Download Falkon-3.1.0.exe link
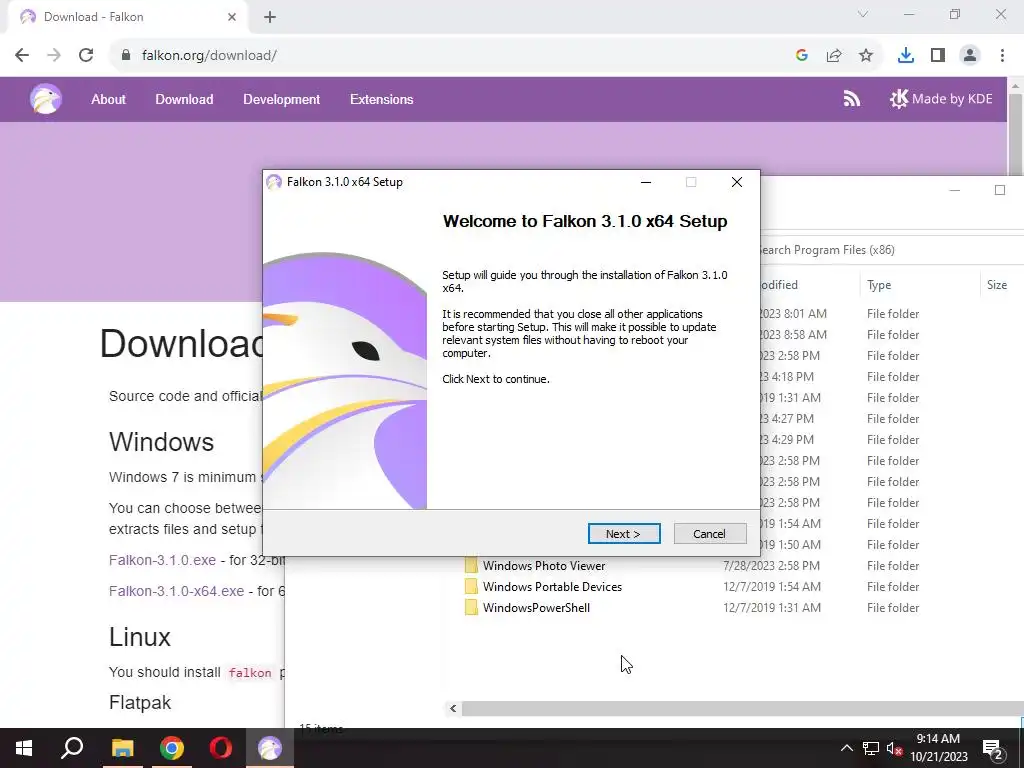 (163, 560)
